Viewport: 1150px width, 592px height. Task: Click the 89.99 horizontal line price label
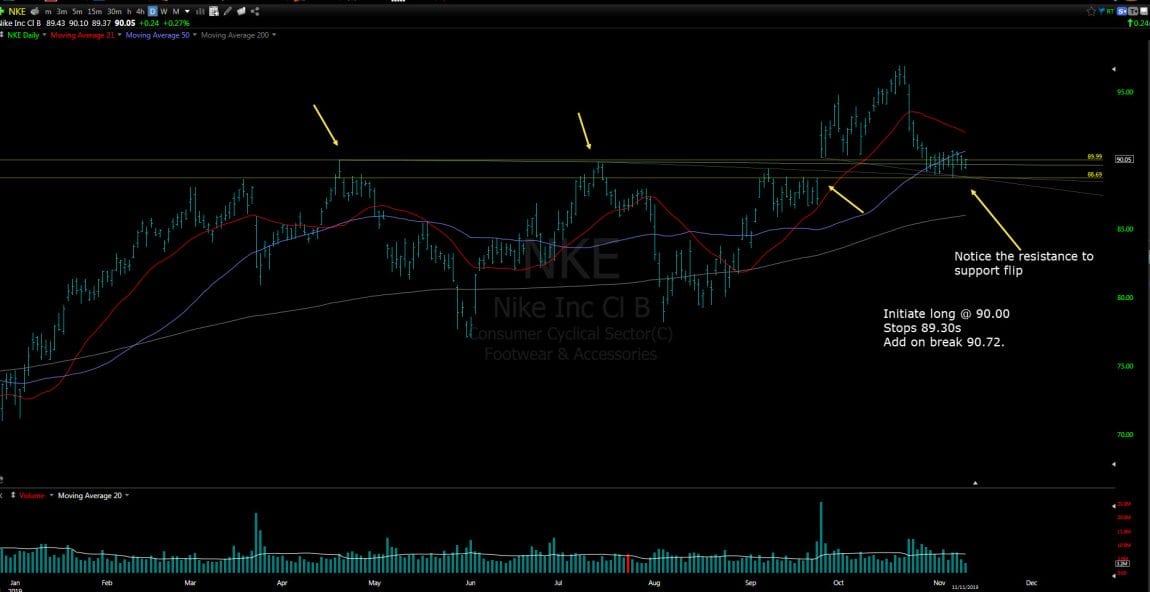pyautogui.click(x=1094, y=157)
